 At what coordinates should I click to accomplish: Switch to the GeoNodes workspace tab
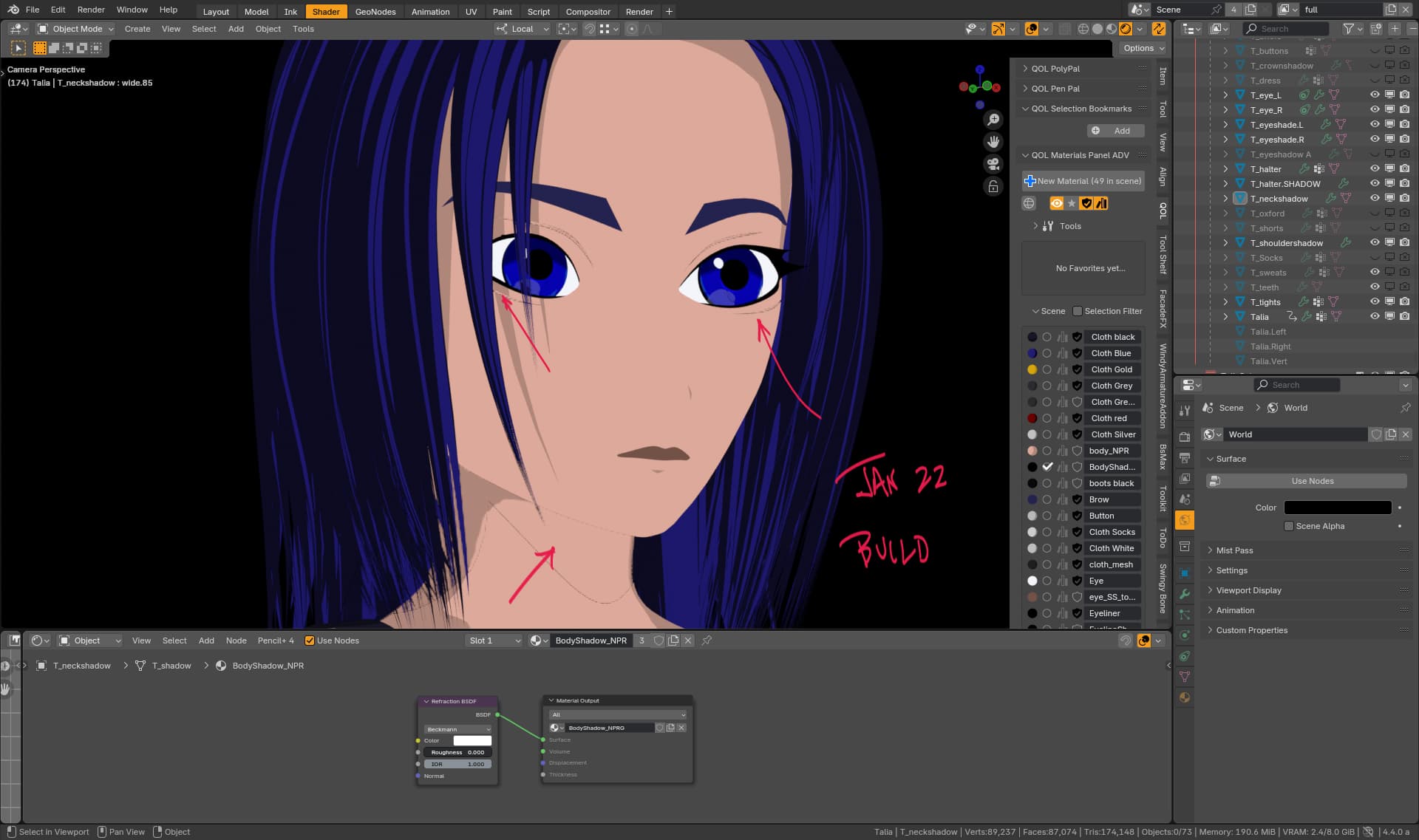click(x=375, y=11)
